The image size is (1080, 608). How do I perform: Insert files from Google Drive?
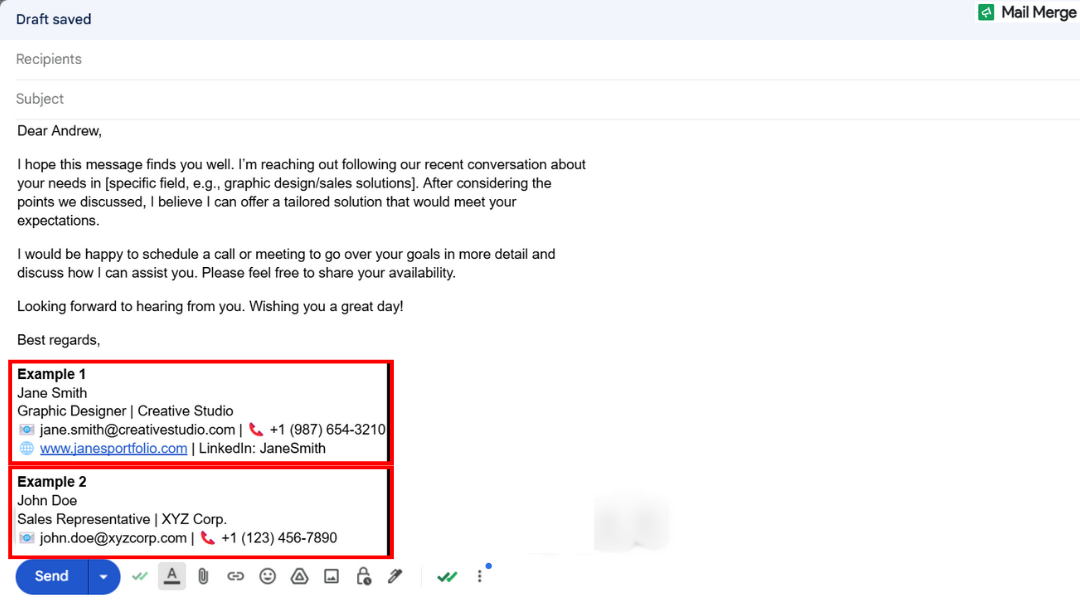coord(300,576)
